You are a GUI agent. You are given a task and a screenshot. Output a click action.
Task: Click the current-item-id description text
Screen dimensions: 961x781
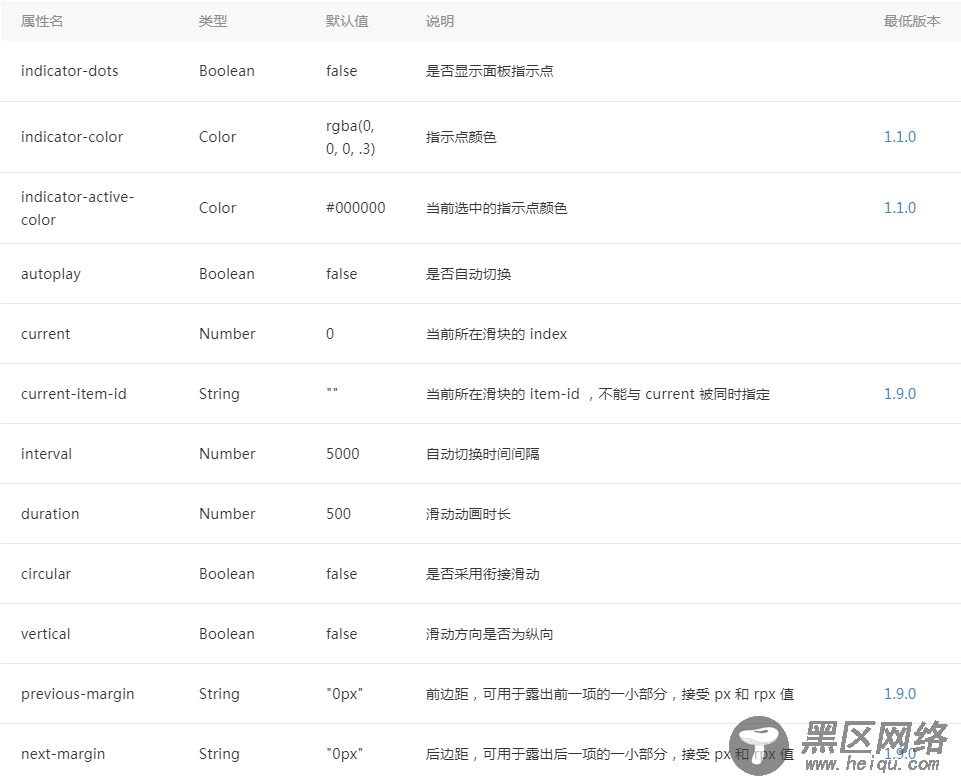(x=598, y=394)
